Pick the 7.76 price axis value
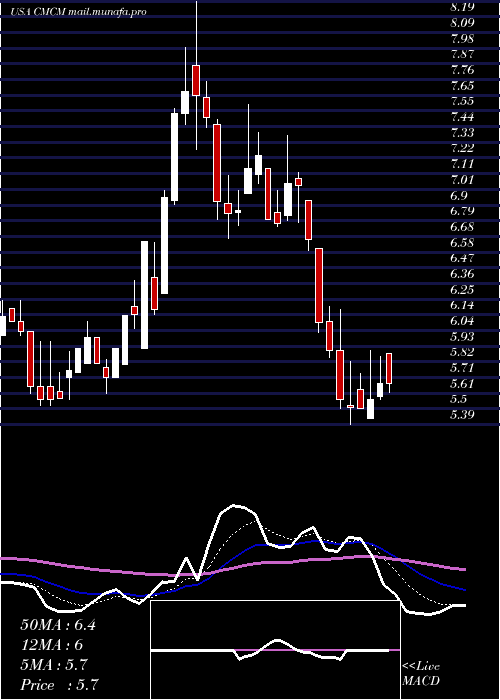Screen dimensions: 500x700 coord(462,70)
